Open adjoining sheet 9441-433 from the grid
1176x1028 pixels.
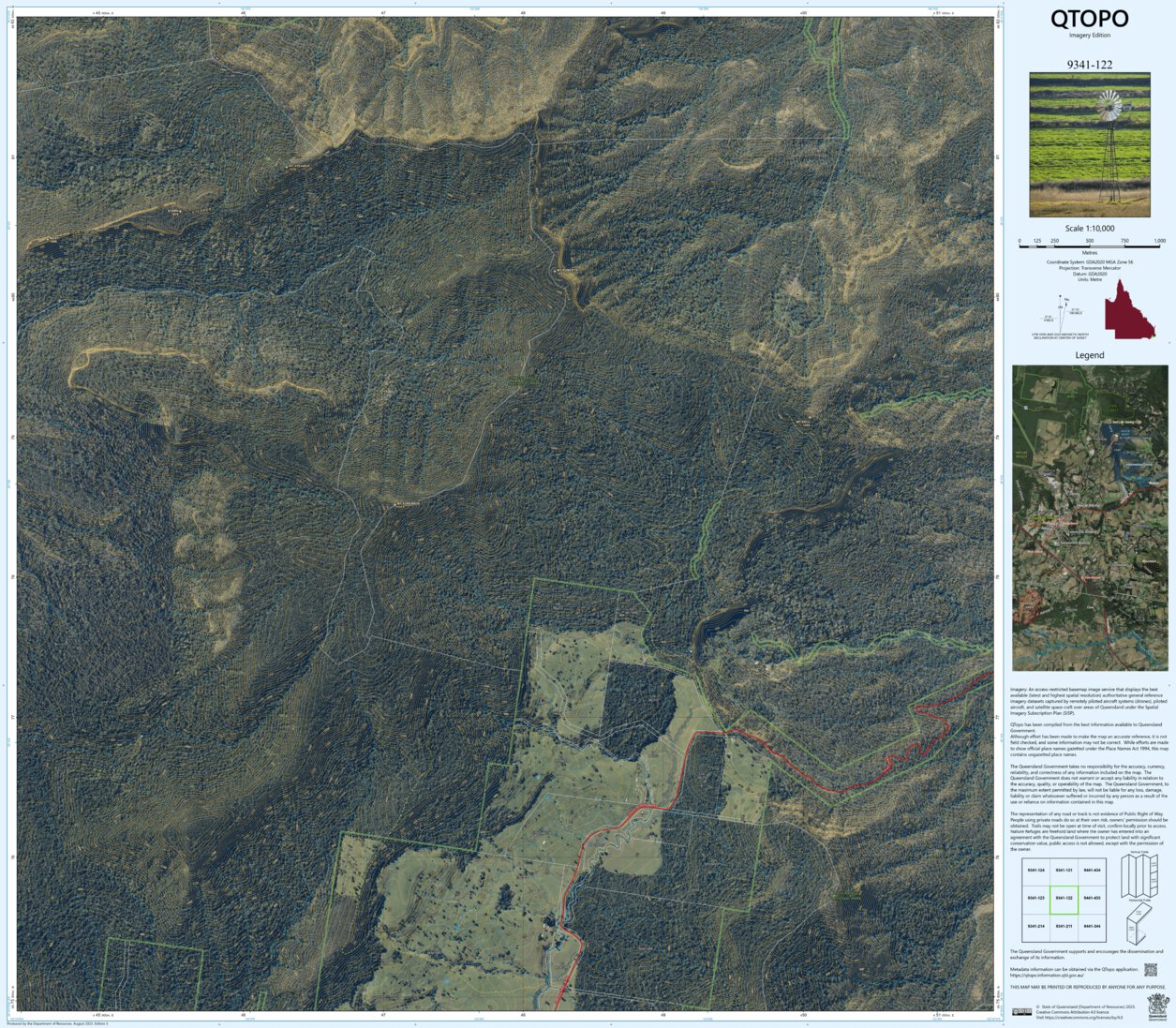[1093, 898]
